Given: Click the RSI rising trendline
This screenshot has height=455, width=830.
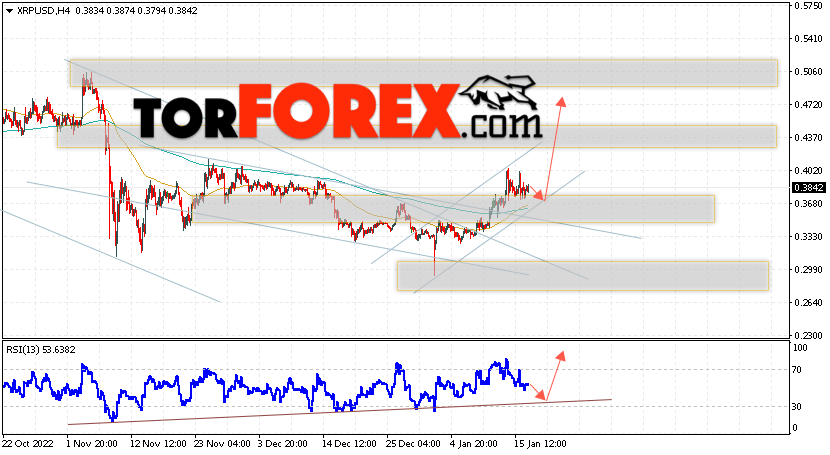Looking at the screenshot, I should tap(339, 412).
